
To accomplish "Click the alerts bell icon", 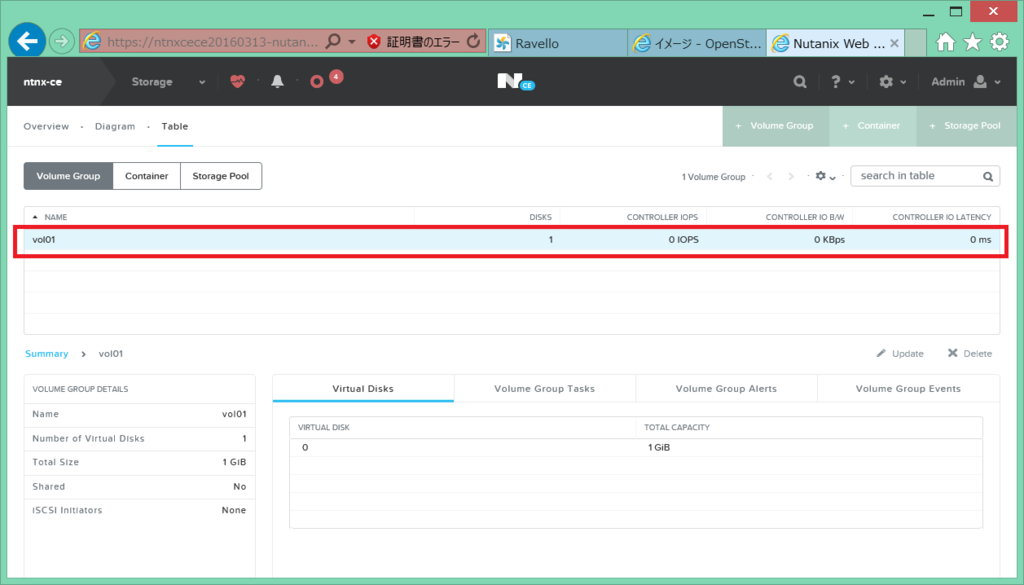I will [x=278, y=81].
